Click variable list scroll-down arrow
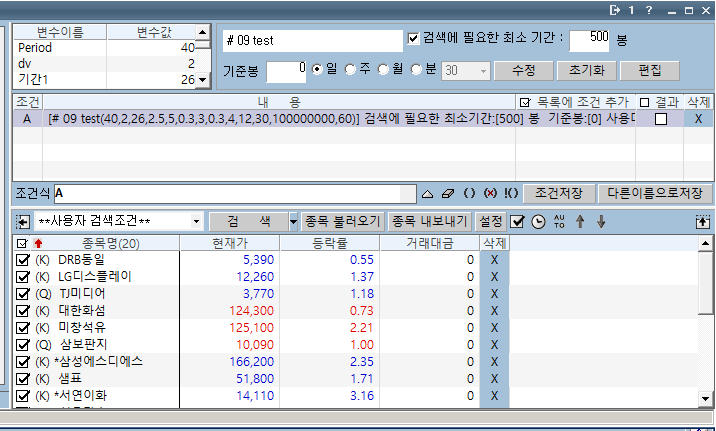The height and width of the screenshot is (431, 716). pos(202,80)
